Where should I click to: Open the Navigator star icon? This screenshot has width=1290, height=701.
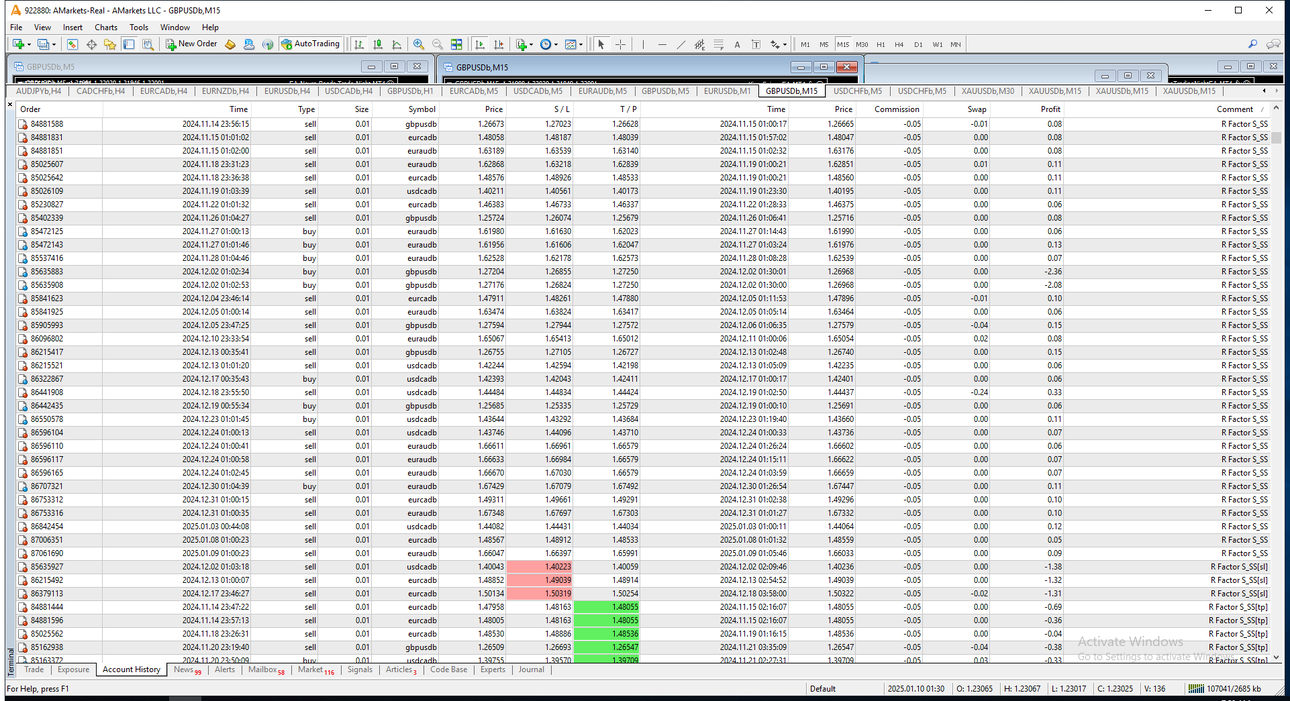[x=110, y=44]
